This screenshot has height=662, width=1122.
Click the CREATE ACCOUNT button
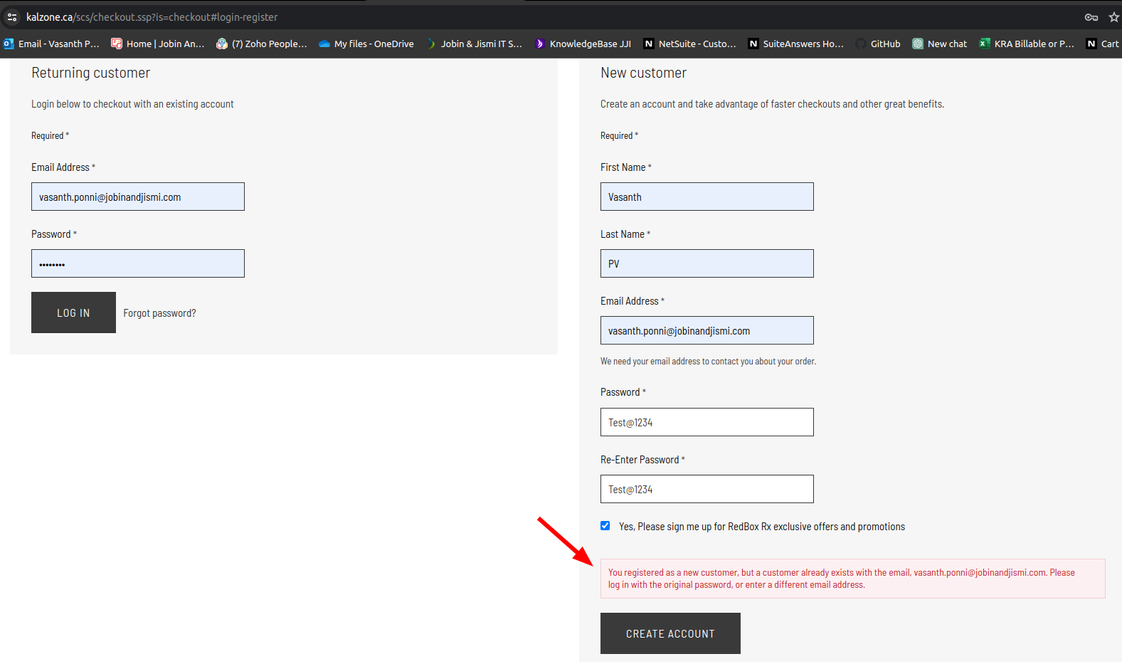coord(670,634)
